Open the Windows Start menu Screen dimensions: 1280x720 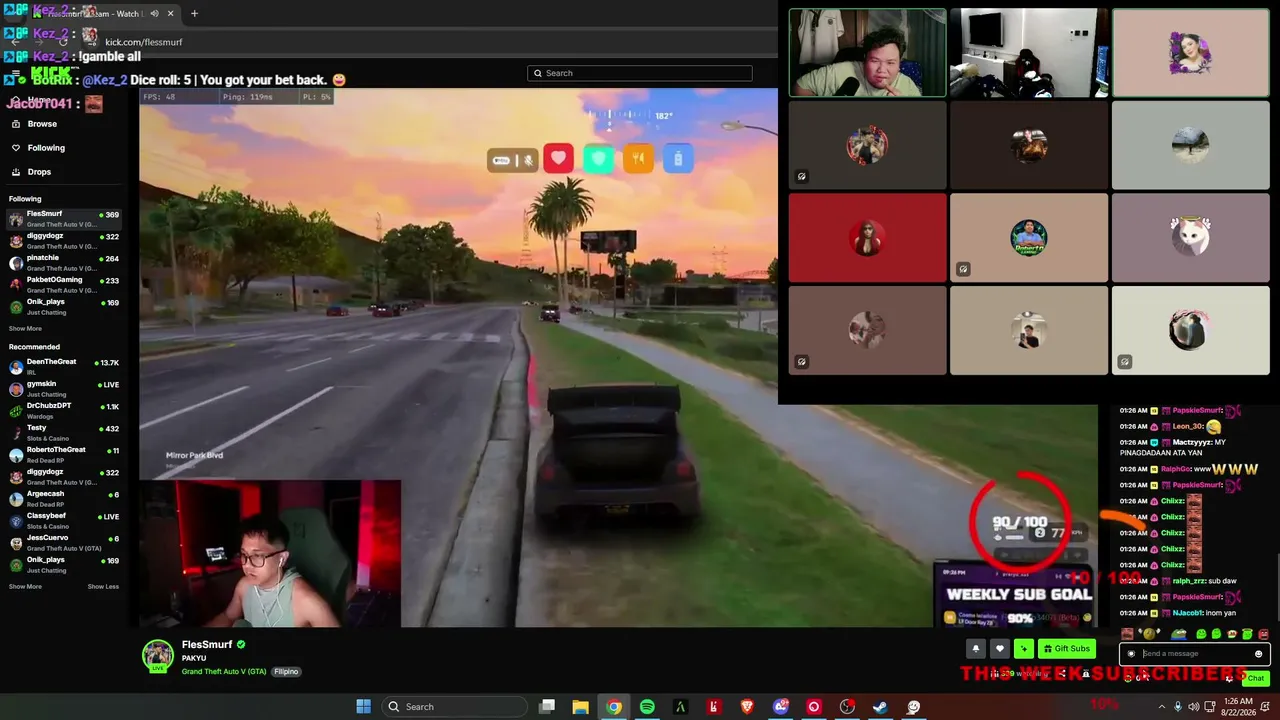click(364, 707)
